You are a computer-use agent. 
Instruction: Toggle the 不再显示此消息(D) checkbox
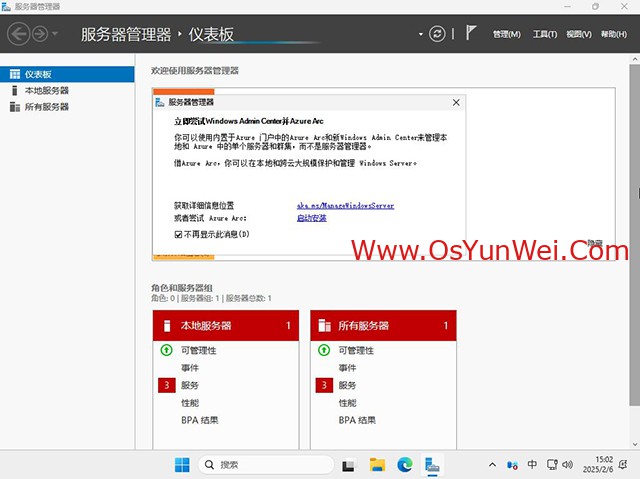(x=178, y=235)
